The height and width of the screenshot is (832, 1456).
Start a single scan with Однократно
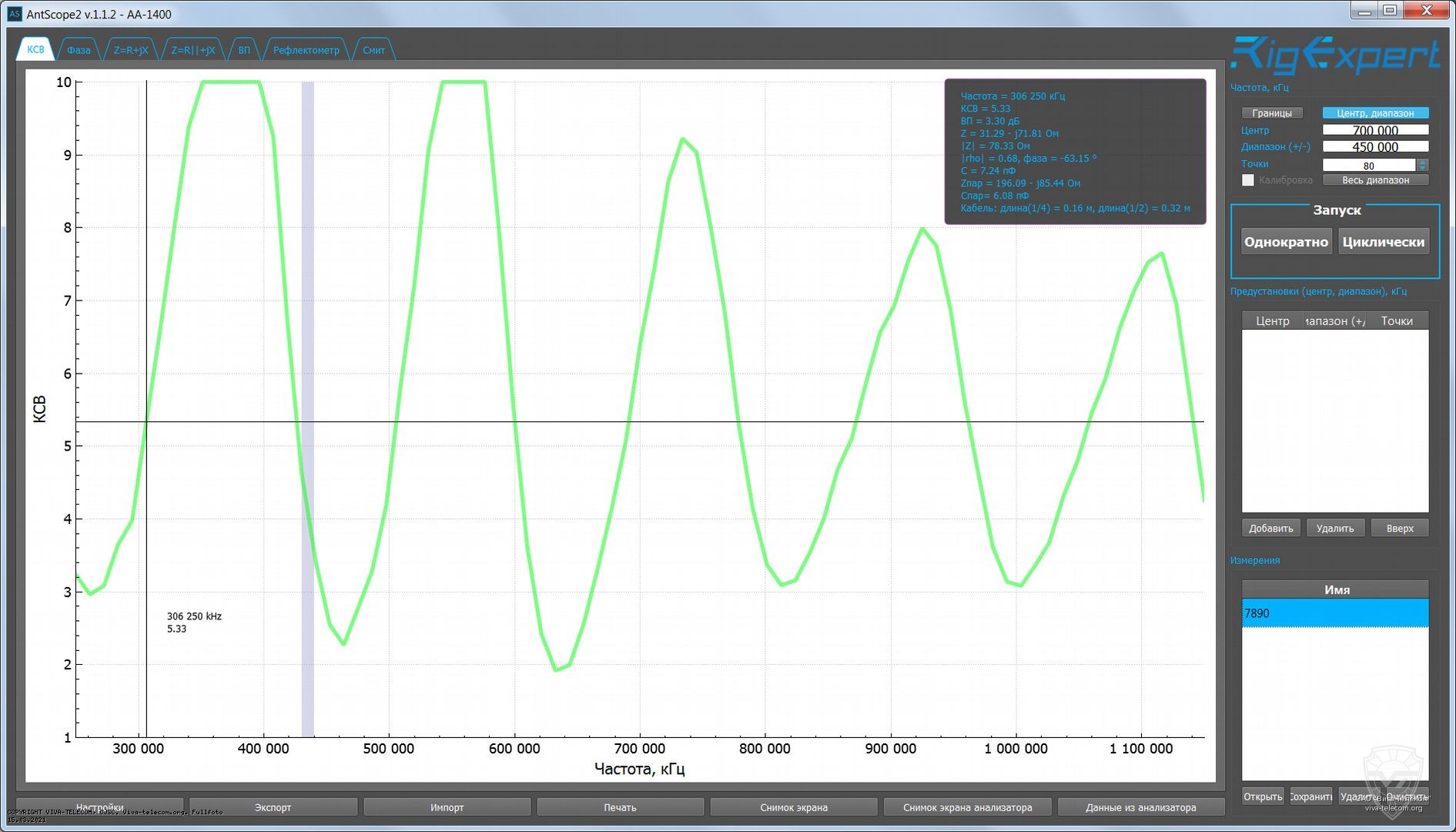(1286, 242)
